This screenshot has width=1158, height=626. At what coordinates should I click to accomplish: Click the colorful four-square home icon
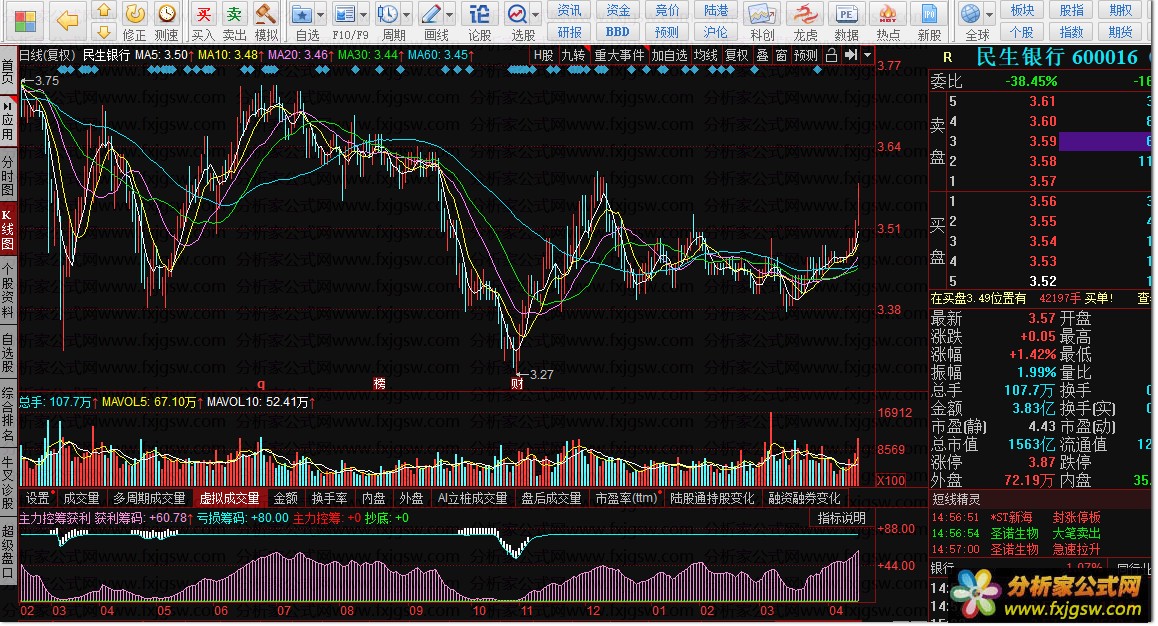(25, 21)
